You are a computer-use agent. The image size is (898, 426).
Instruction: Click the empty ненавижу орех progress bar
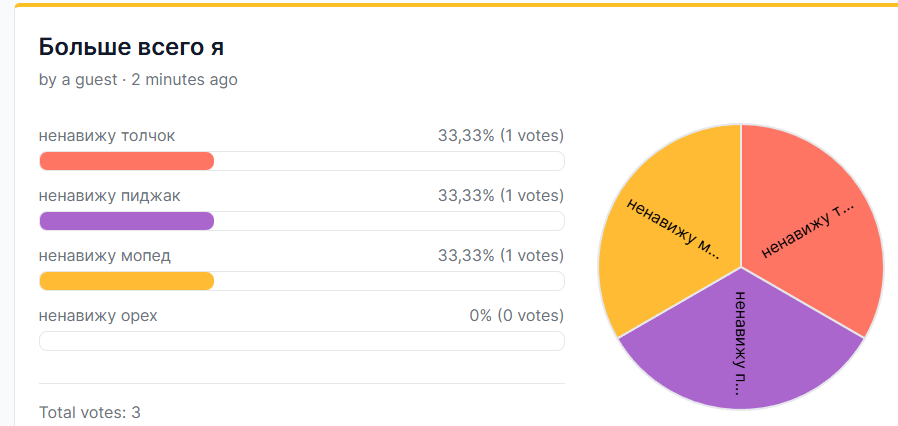pos(302,341)
